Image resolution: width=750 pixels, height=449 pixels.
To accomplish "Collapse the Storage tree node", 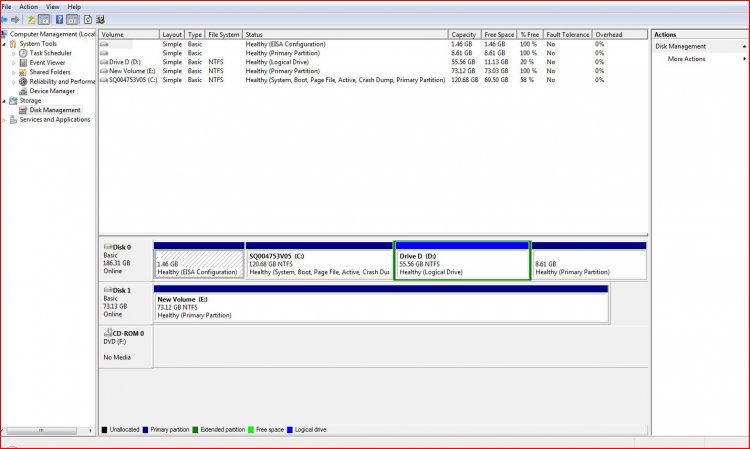I will (x=4, y=101).
